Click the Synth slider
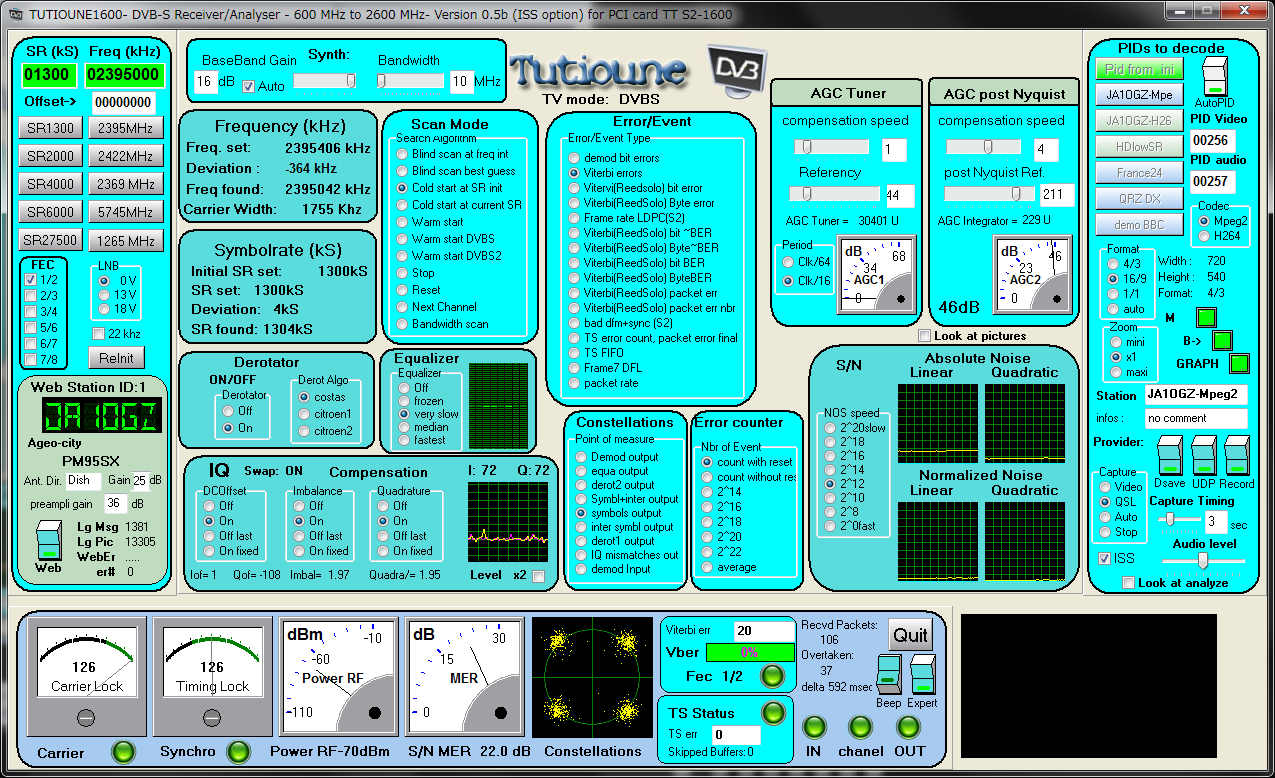Image resolution: width=1275 pixels, height=778 pixels. point(325,80)
